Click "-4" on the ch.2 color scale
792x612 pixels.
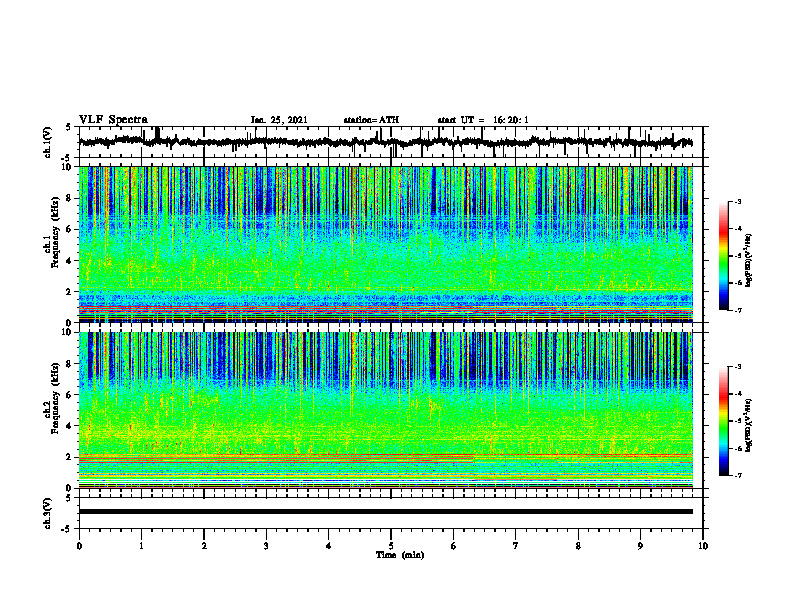(738, 394)
